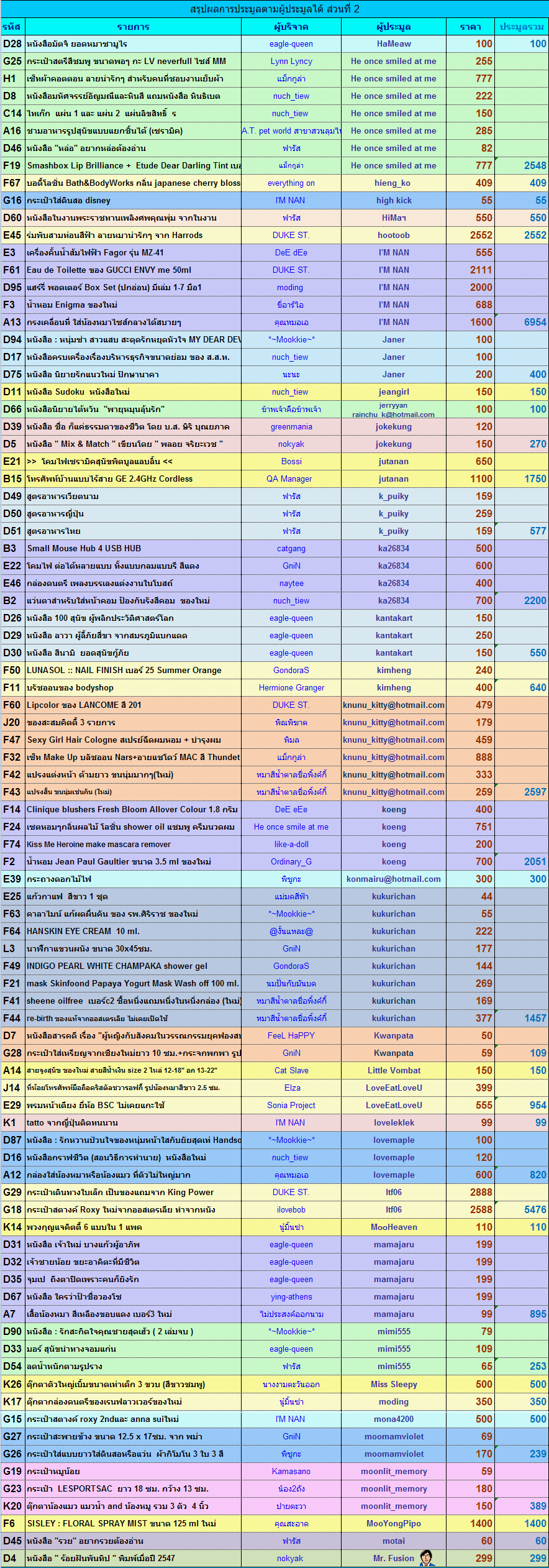The image size is (549, 1568).
Task: Click the 'Sexy Girl Hair Cologne' item cell
Action: pos(133,740)
